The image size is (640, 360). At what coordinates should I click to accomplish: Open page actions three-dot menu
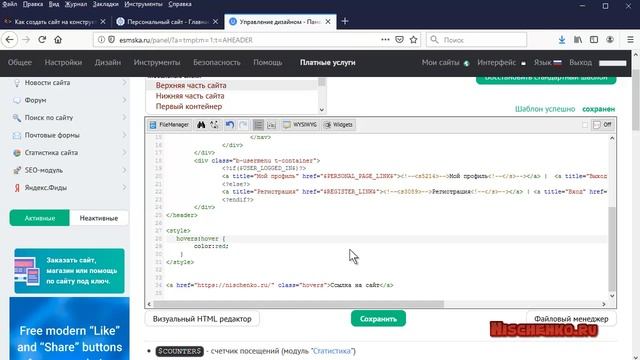click(385, 40)
